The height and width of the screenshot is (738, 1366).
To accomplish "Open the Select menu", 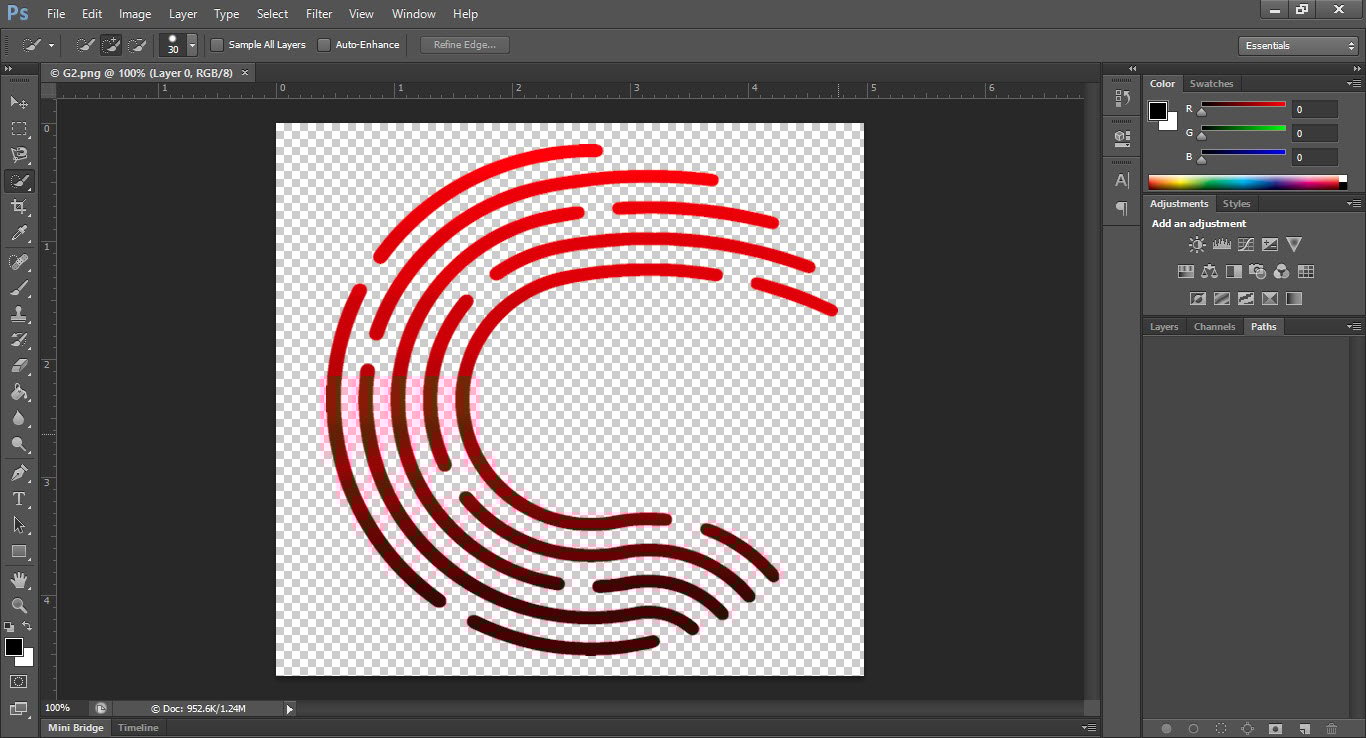I will click(x=272, y=14).
